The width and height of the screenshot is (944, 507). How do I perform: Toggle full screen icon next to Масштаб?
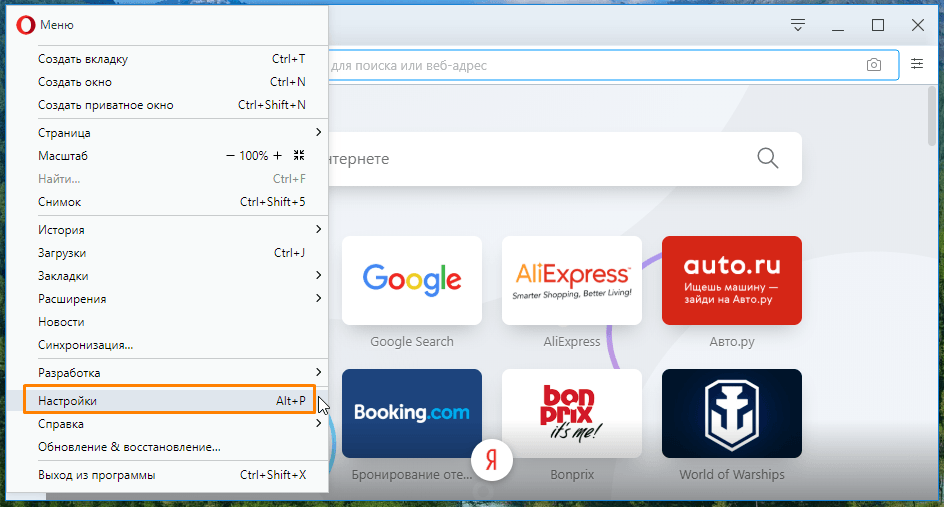pos(299,155)
